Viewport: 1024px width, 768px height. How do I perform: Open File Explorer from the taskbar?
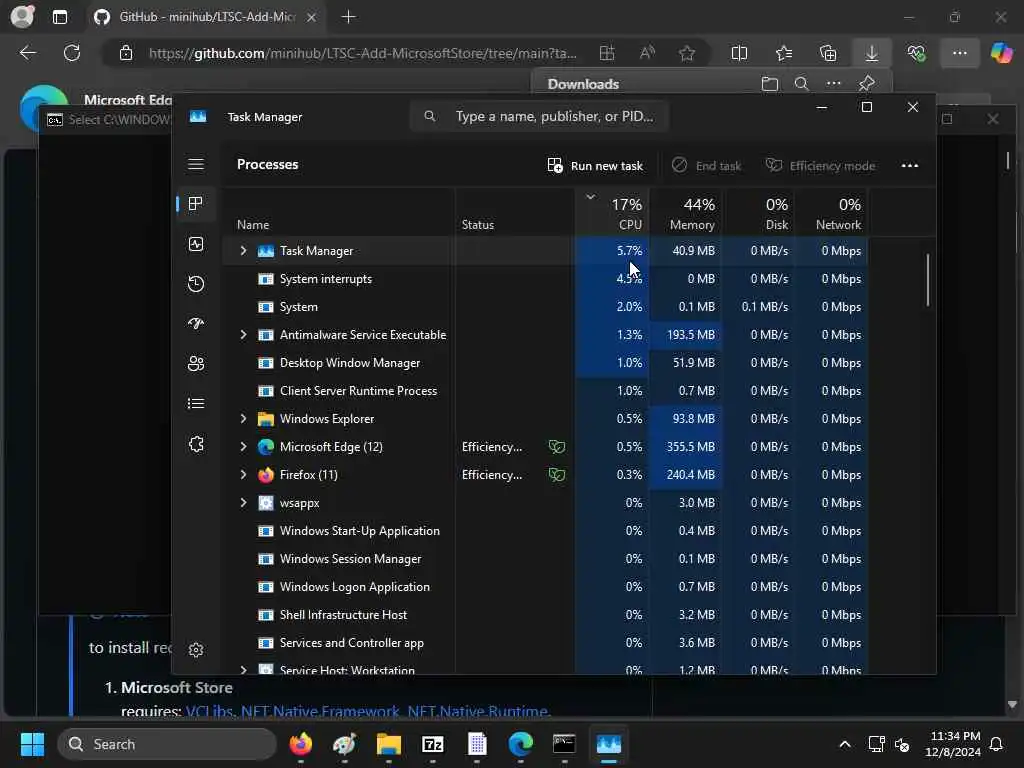tap(389, 744)
